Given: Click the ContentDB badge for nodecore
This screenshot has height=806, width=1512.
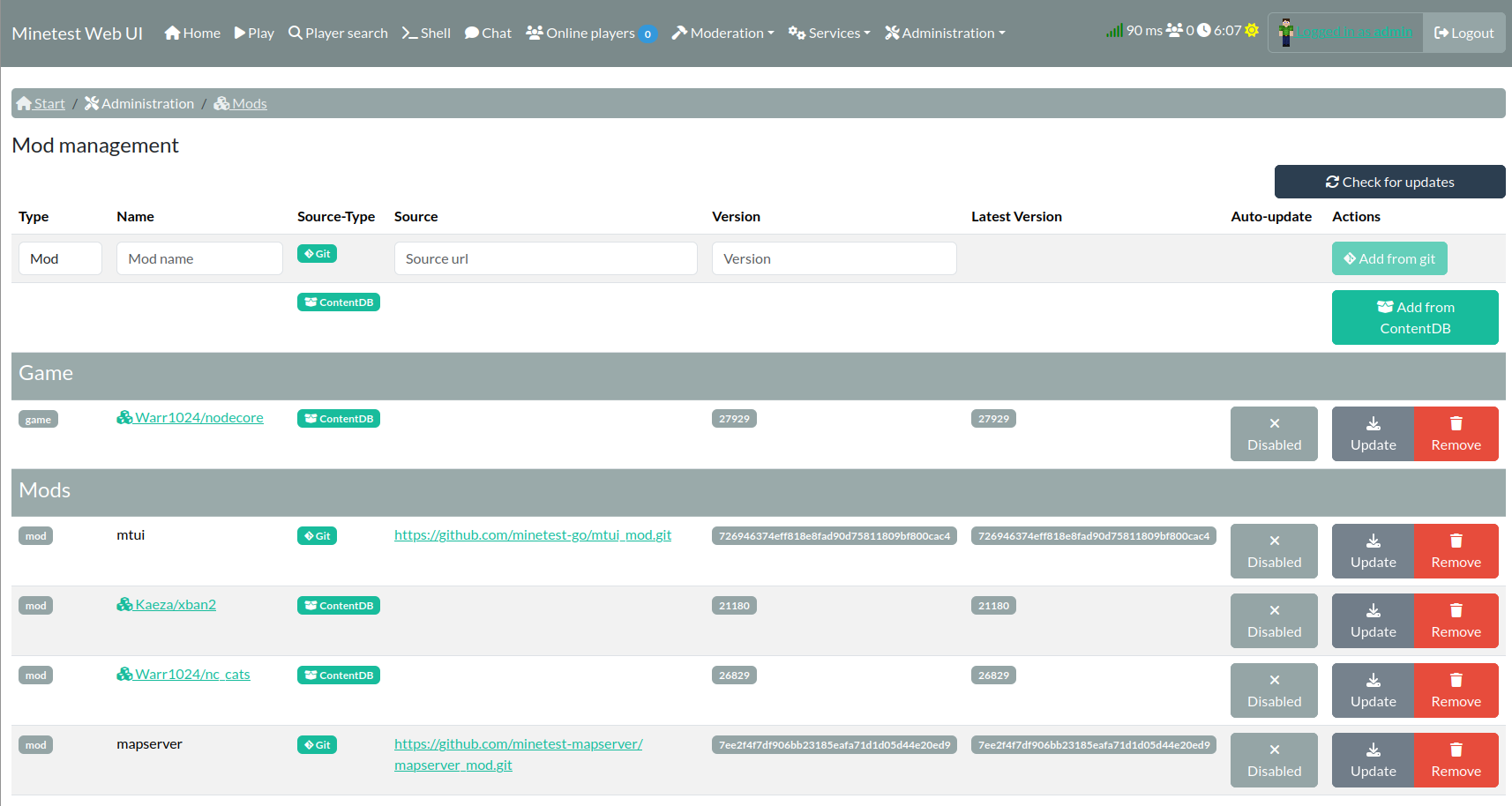Looking at the screenshot, I should pos(339,419).
